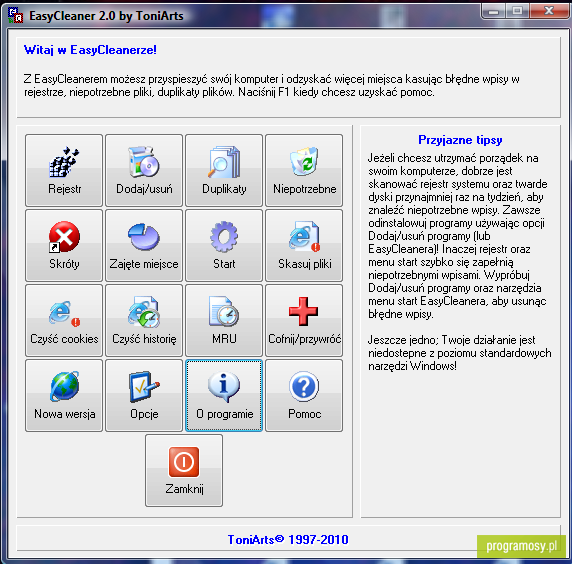Open the MRU list tool
572x564 pixels.
tap(224, 320)
